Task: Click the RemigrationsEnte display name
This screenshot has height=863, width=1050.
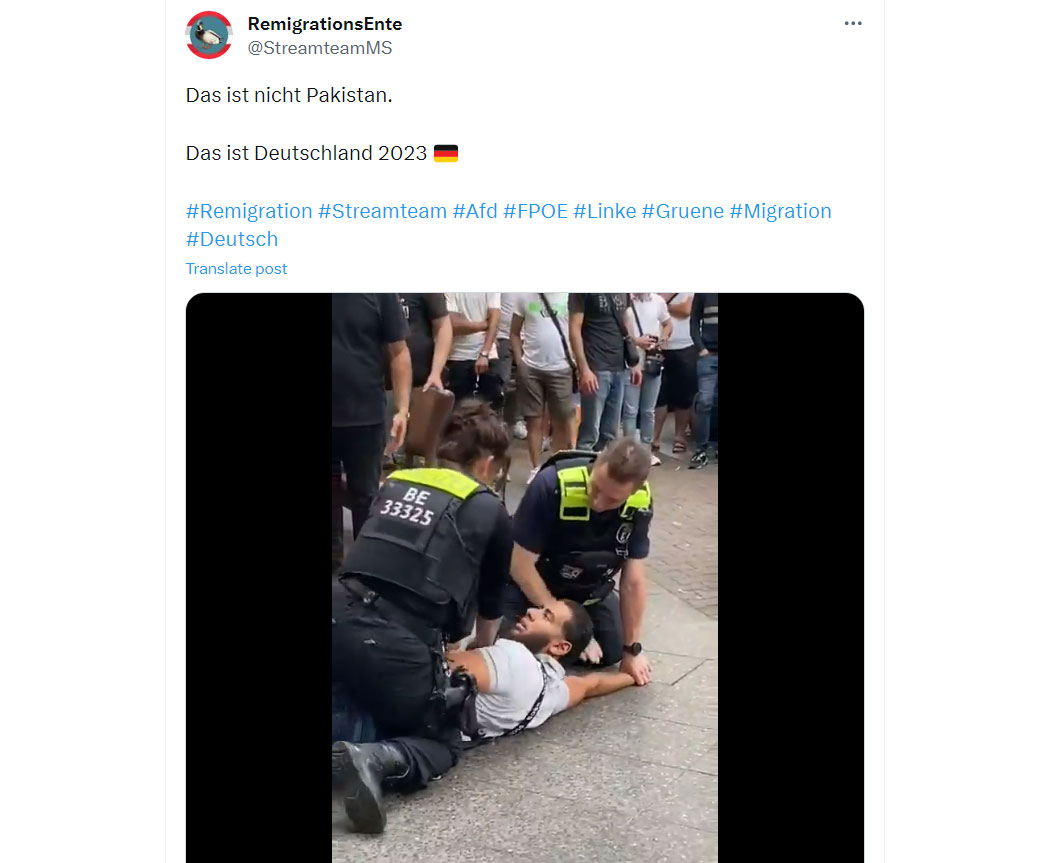Action: (x=325, y=24)
